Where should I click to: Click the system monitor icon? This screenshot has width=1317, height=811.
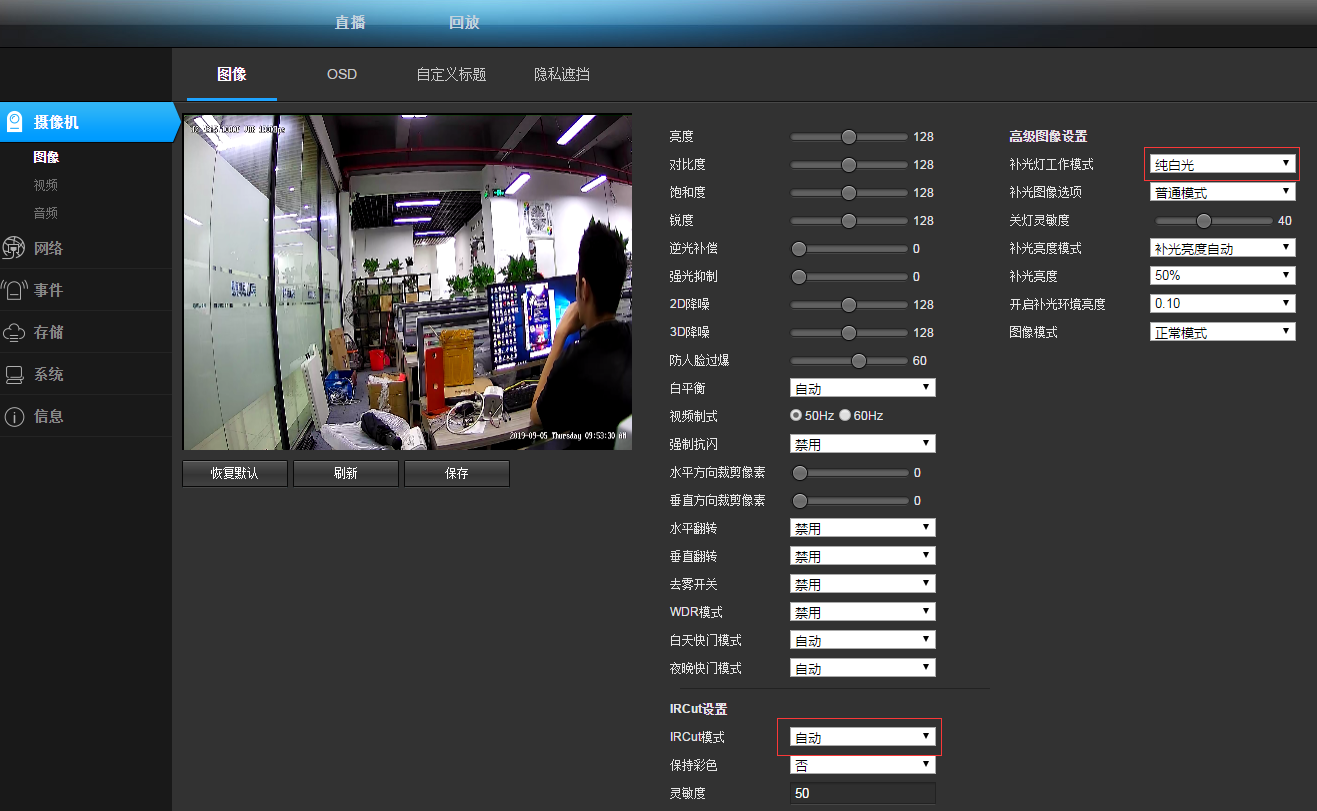point(14,375)
